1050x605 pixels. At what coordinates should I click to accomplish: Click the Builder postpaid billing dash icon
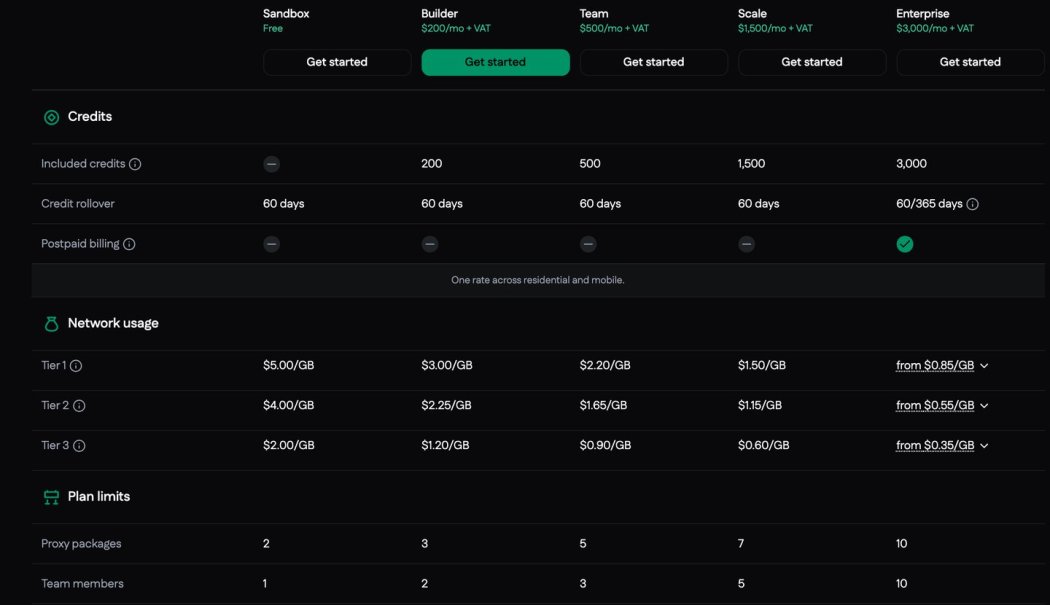point(430,245)
